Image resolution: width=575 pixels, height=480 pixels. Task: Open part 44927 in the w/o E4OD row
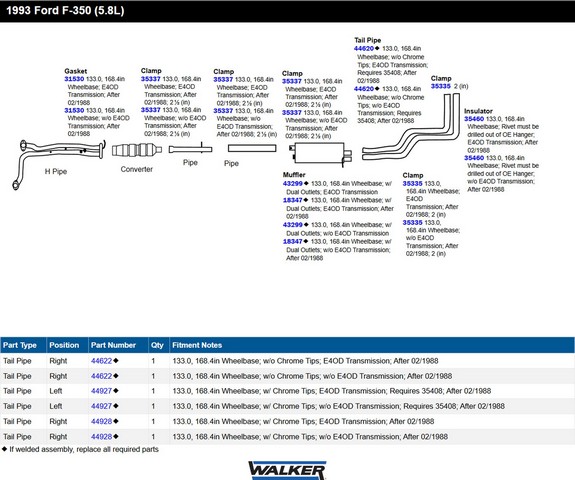pyautogui.click(x=102, y=406)
